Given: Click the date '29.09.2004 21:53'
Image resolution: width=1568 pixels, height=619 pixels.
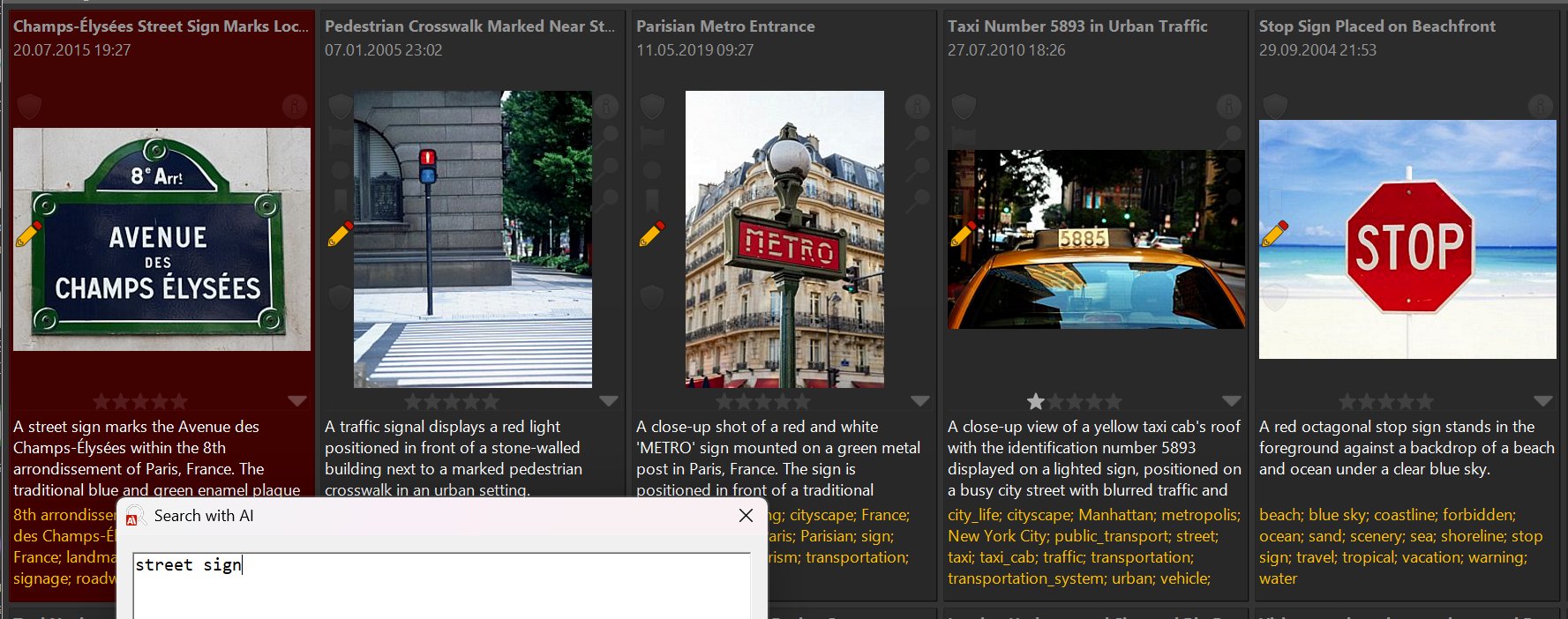Looking at the screenshot, I should point(1317,50).
